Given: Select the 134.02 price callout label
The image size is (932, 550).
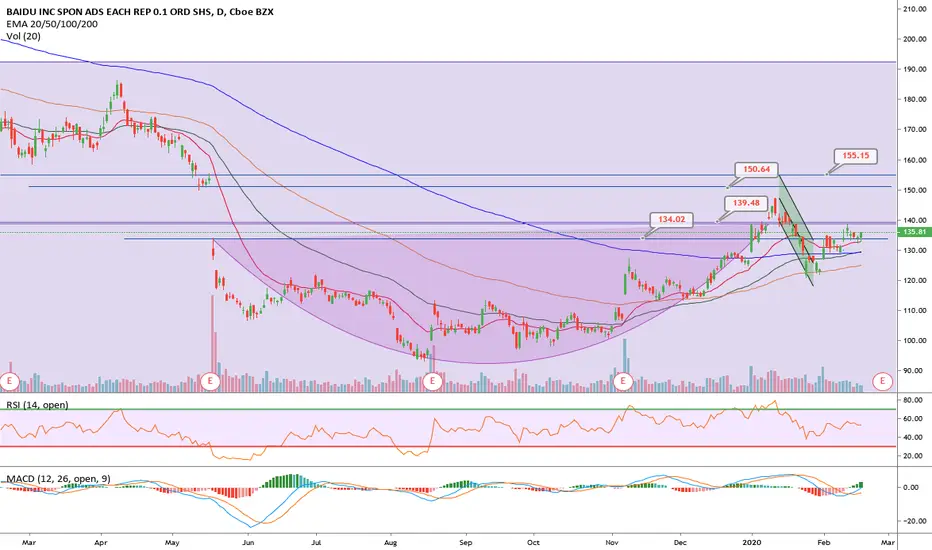Looking at the screenshot, I should point(671,219).
